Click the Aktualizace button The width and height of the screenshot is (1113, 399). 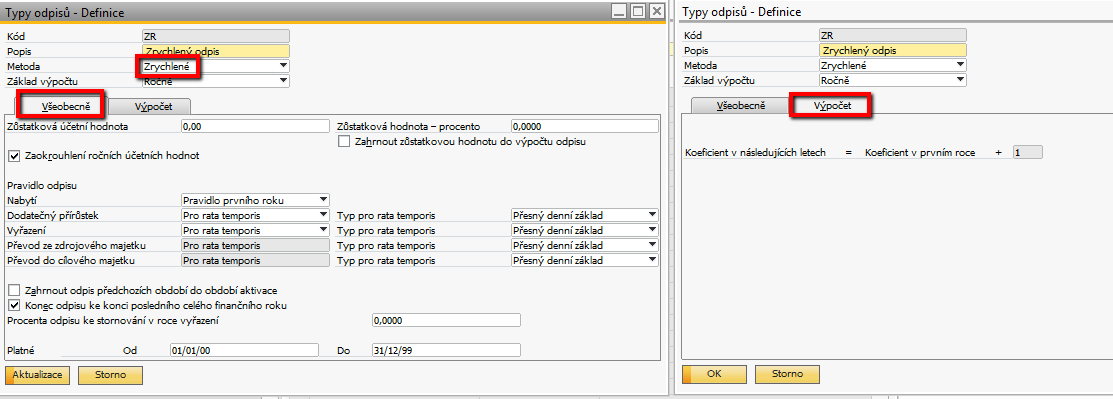point(38,374)
